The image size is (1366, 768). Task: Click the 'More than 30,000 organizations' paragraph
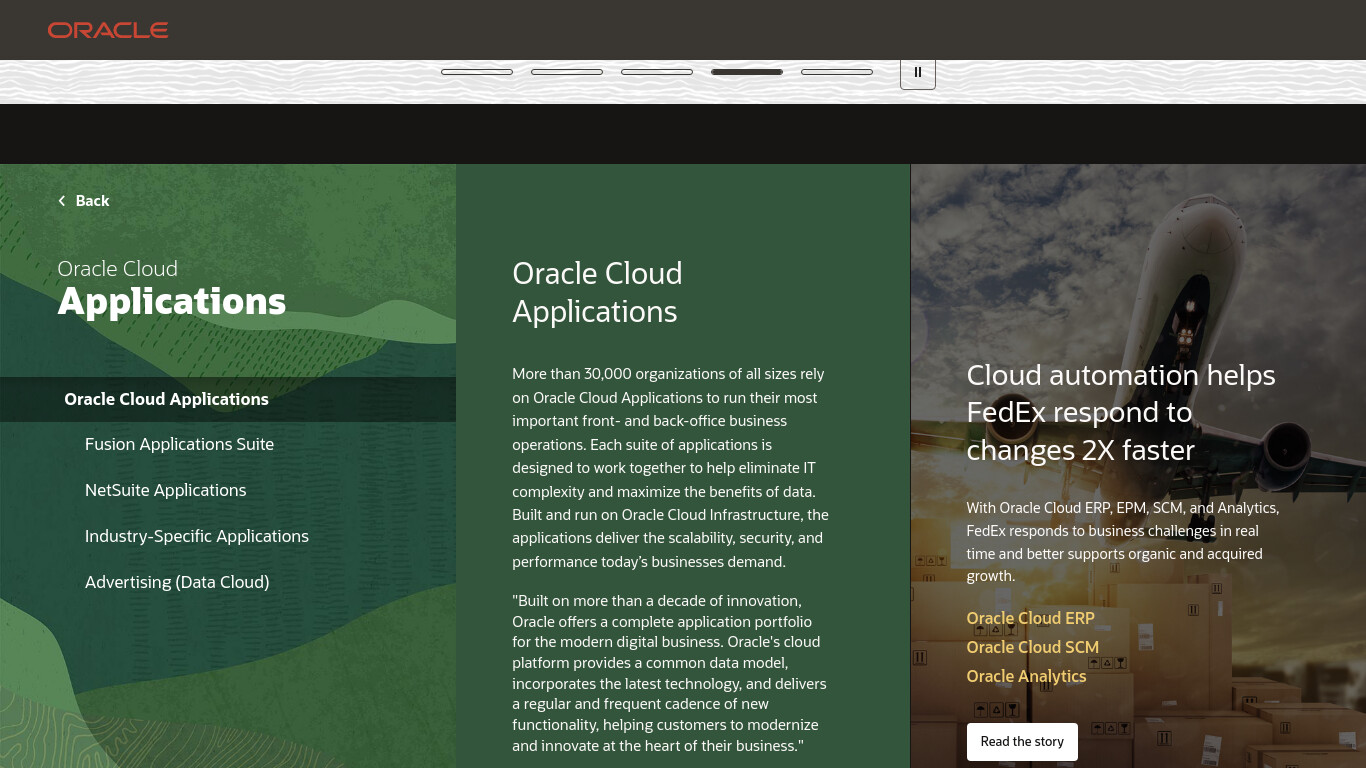pyautogui.click(x=670, y=467)
